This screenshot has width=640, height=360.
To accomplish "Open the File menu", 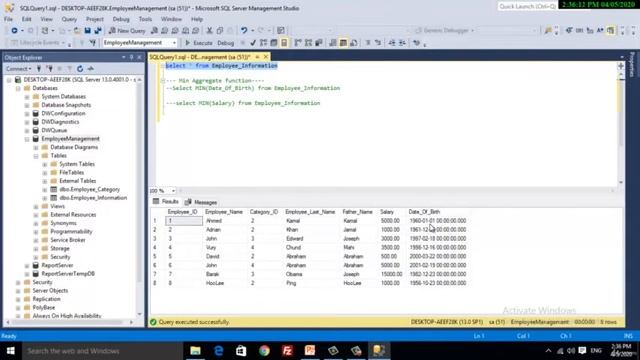I will (x=8, y=19).
